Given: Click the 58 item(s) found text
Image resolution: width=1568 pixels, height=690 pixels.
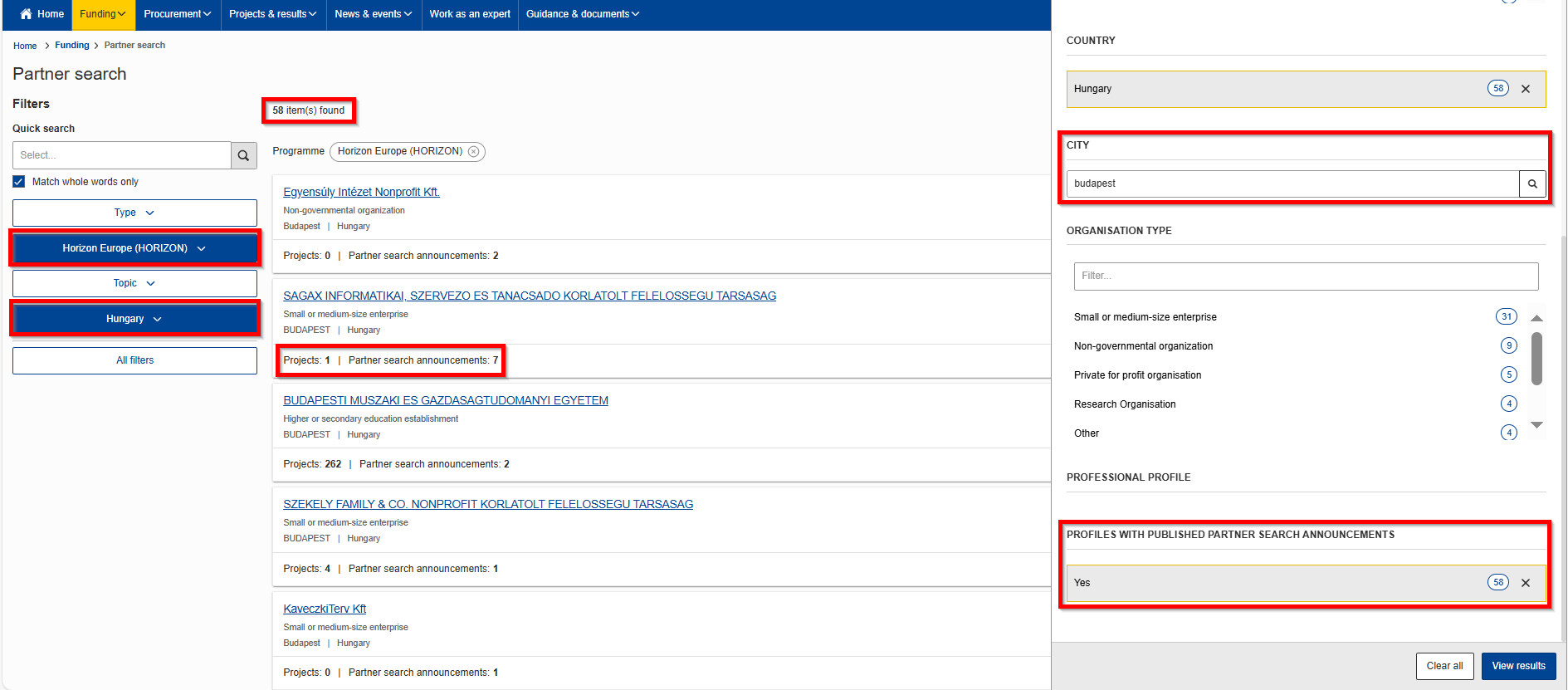Looking at the screenshot, I should pos(309,110).
